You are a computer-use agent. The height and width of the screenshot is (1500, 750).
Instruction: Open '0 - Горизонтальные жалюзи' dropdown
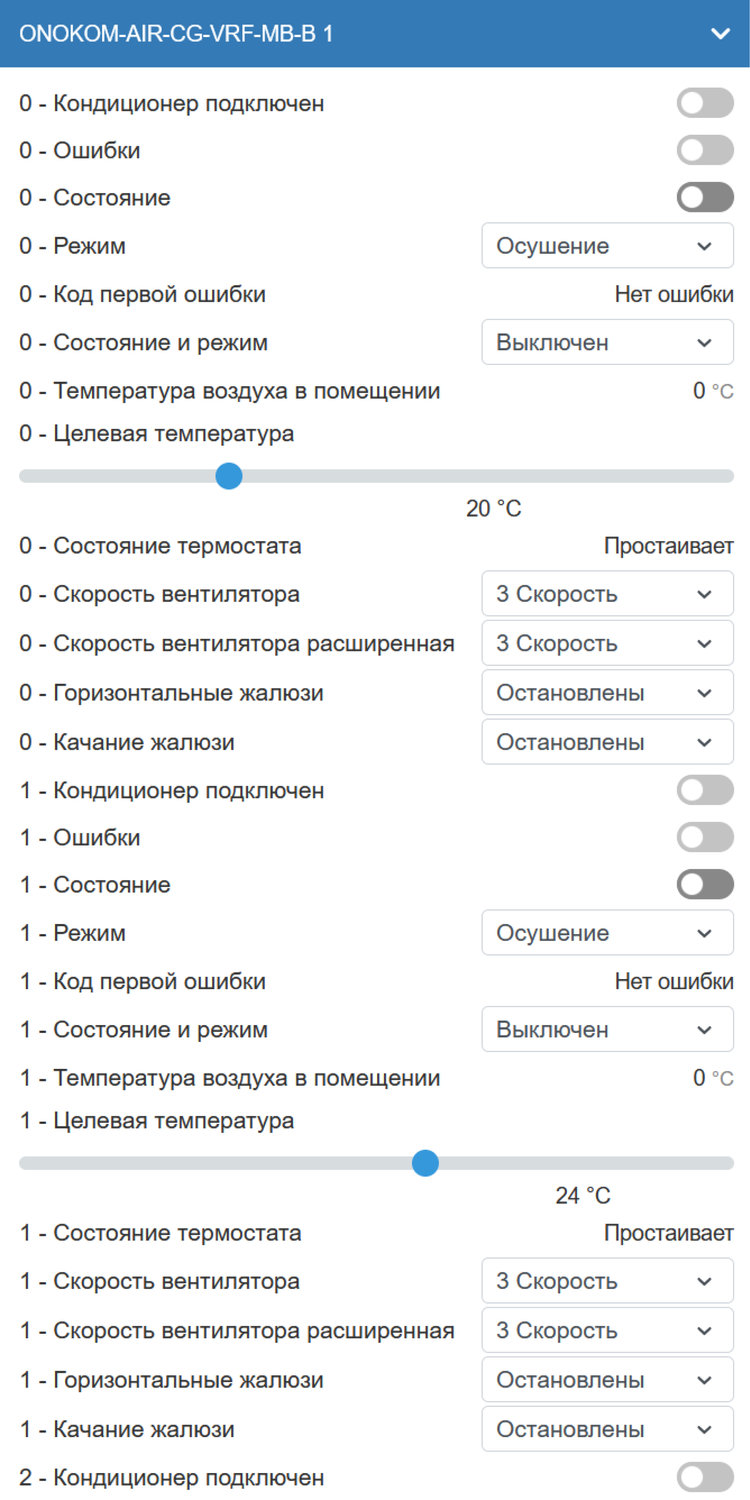coord(607,692)
